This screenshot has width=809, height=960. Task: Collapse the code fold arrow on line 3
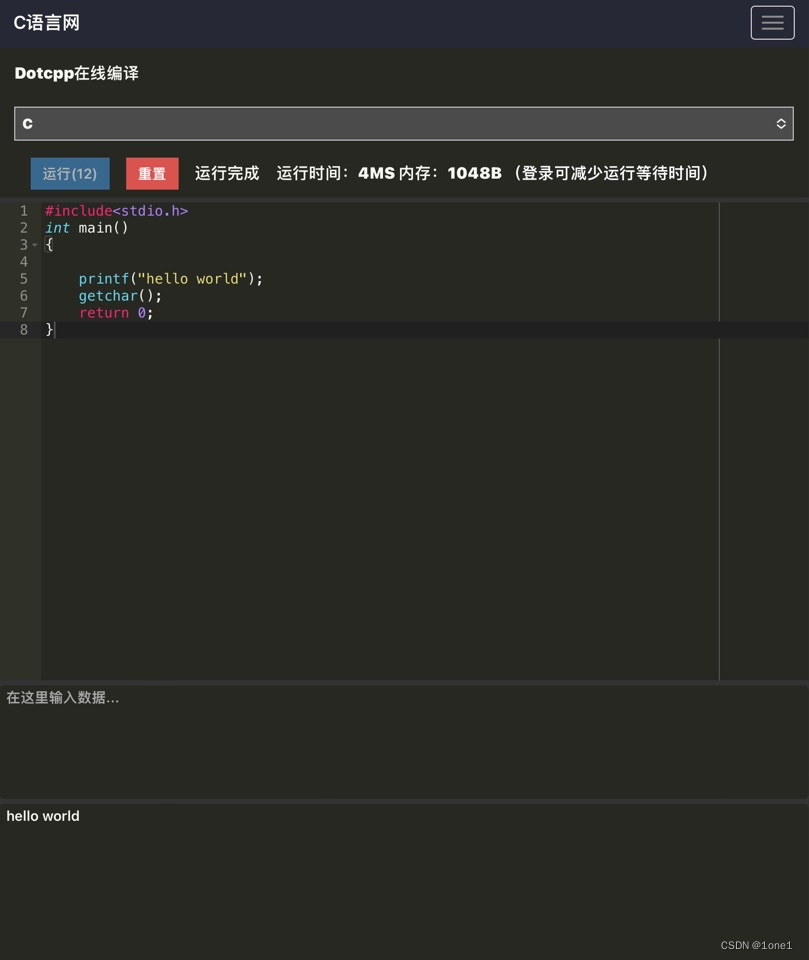(34, 245)
